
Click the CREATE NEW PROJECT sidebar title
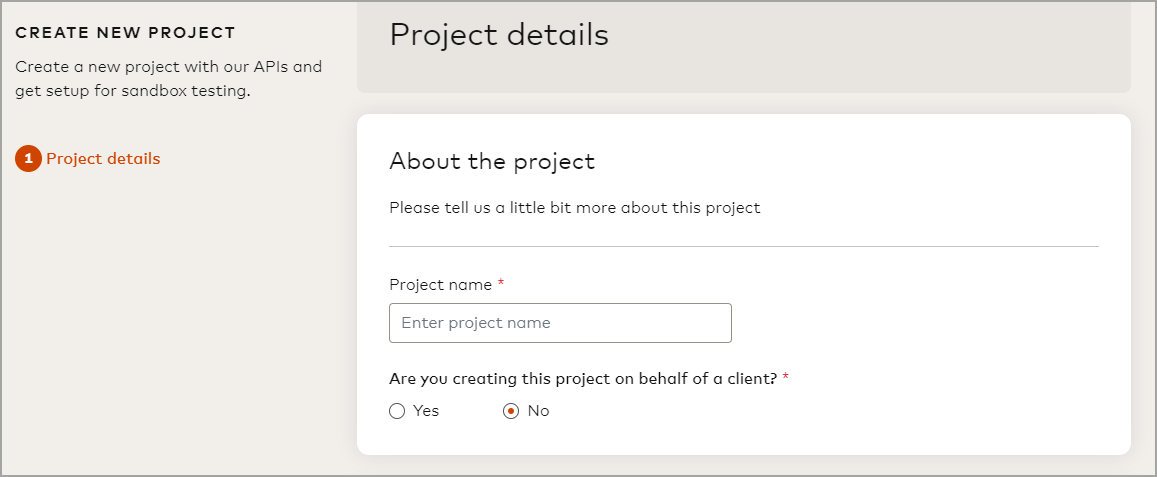pyautogui.click(x=125, y=33)
